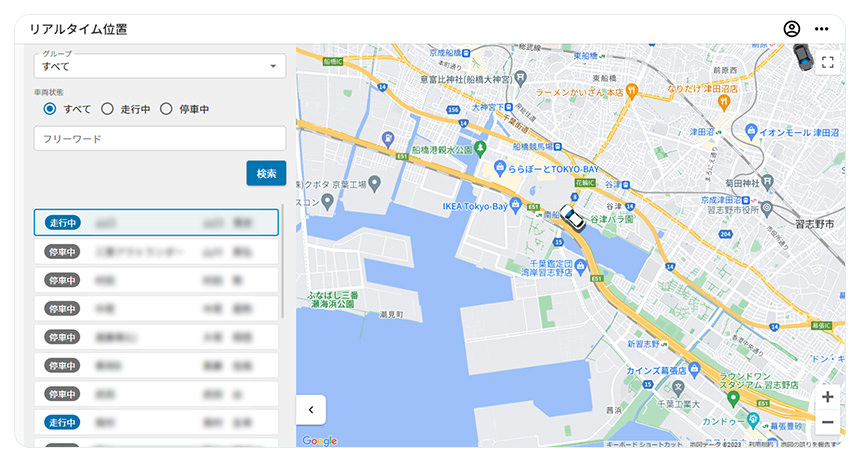Toggle fullscreen map view
Screen dimensions: 860x462
[828, 63]
